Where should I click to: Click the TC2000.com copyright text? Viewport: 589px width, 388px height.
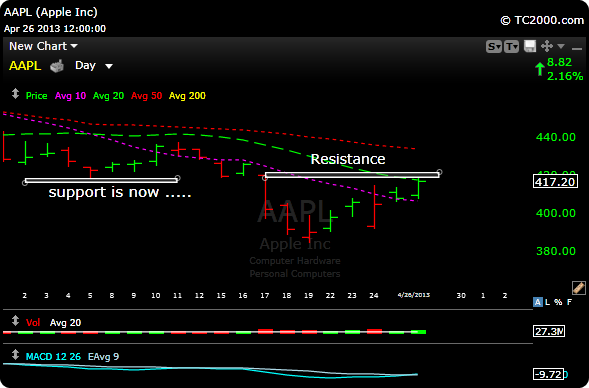(x=542, y=20)
